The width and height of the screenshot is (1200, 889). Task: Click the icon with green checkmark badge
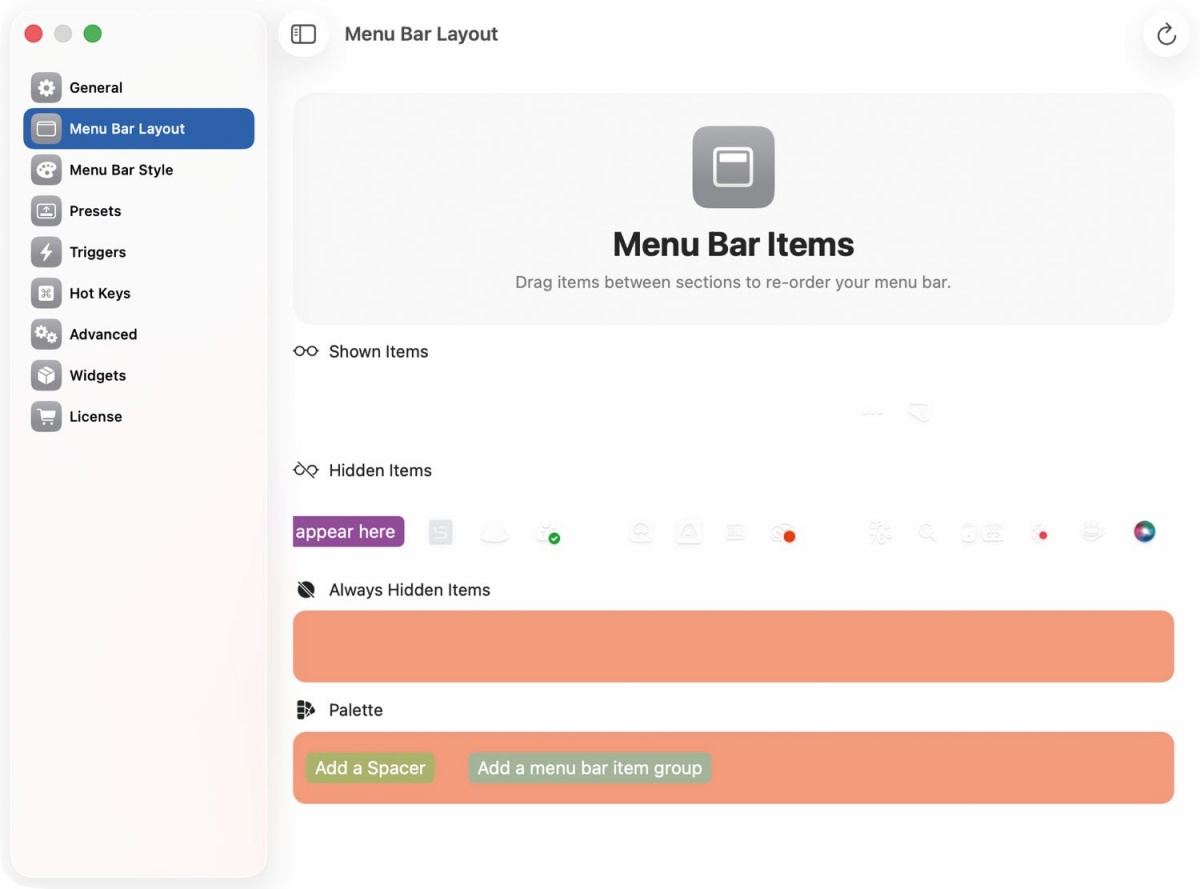point(547,534)
